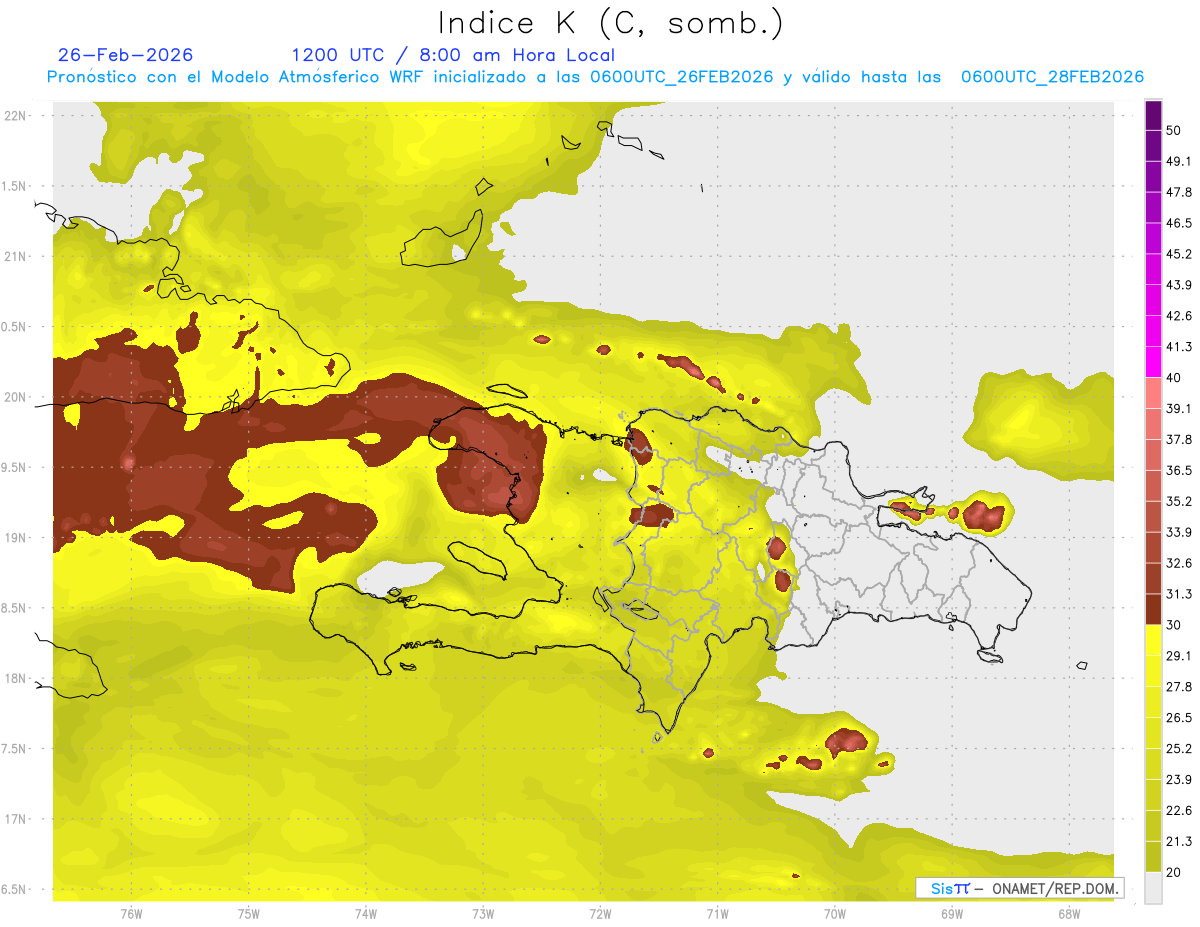
Task: Click the title "Indice K (C, somb.)"
Action: pos(610,23)
